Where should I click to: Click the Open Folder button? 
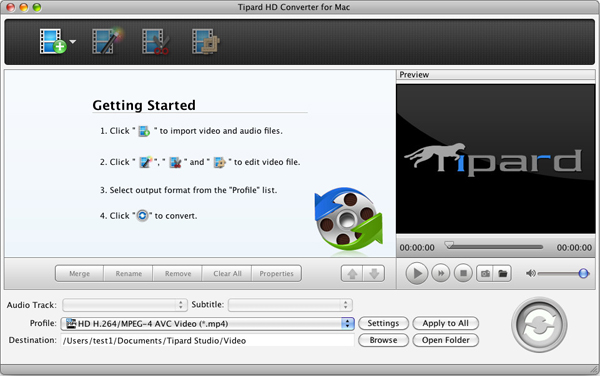pos(445,340)
